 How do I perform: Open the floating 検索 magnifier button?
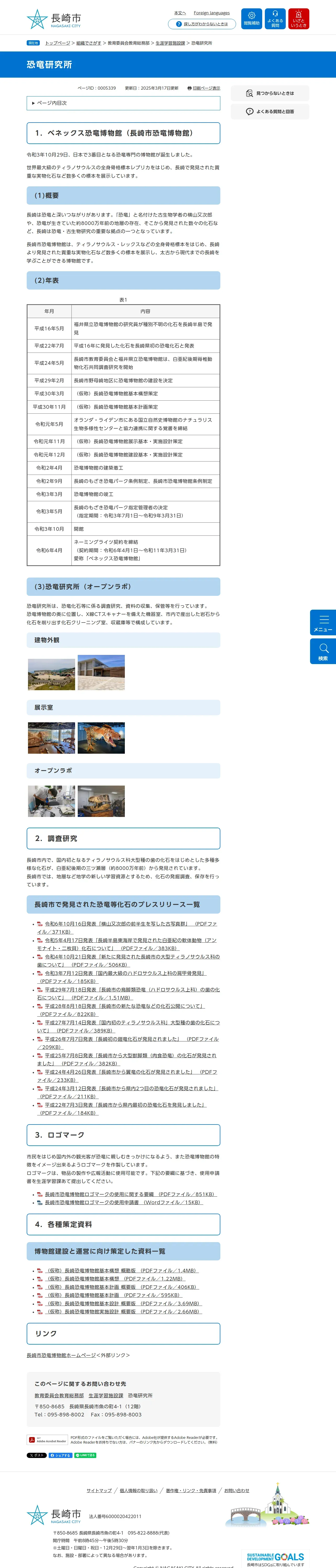click(323, 651)
